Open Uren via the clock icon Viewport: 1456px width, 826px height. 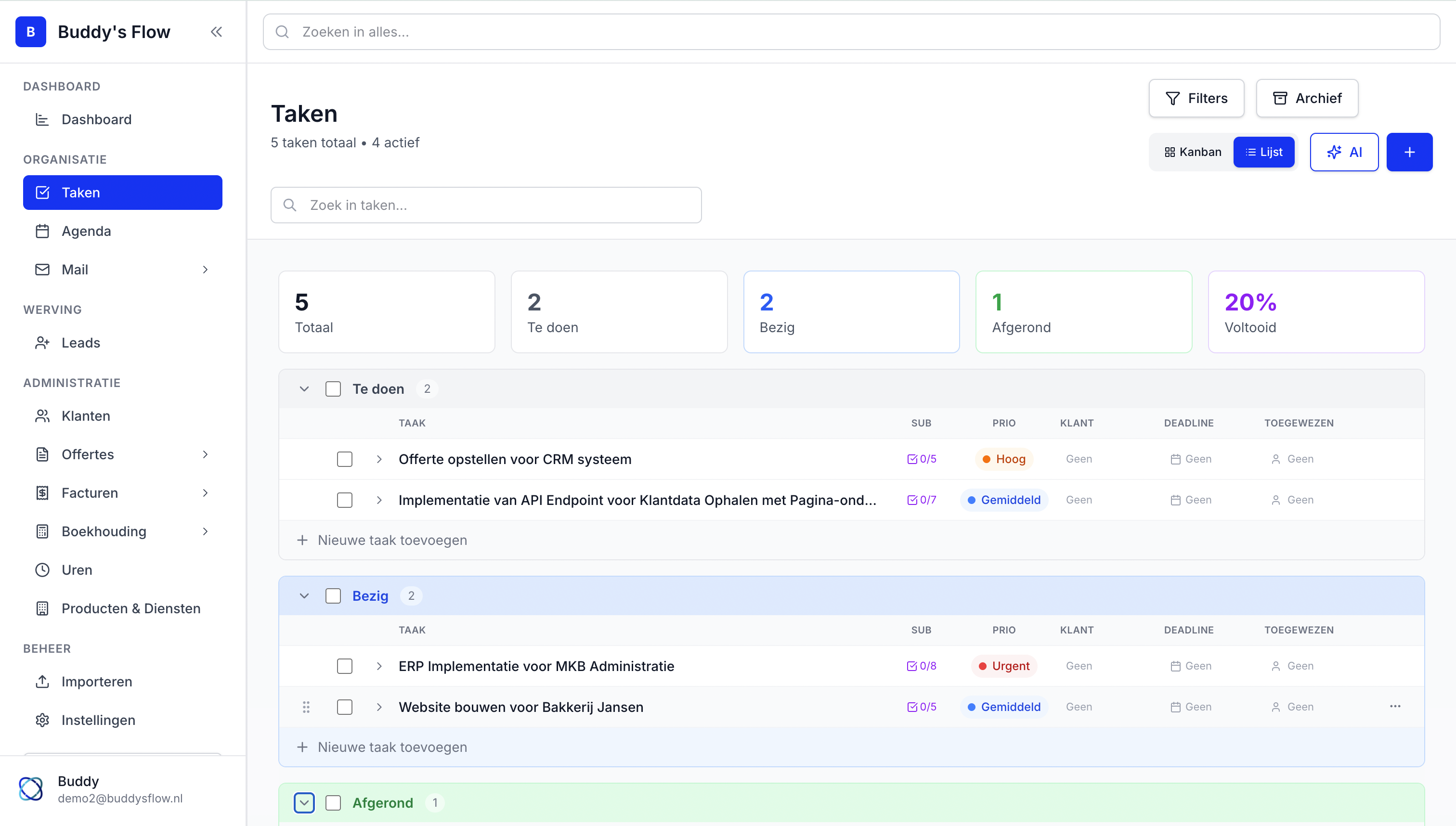pos(42,569)
